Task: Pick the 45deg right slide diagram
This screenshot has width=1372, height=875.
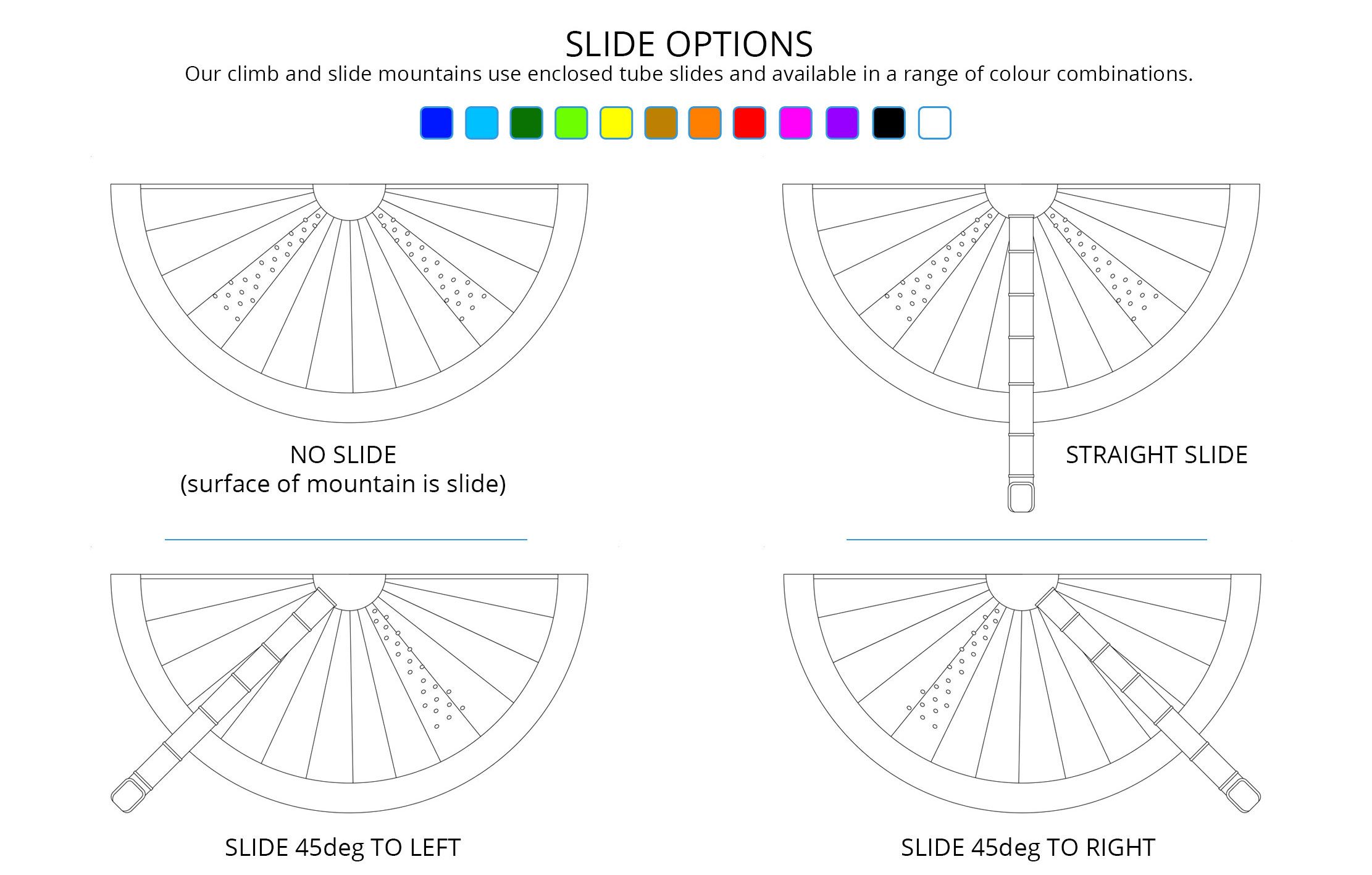Action: click(x=1022, y=692)
